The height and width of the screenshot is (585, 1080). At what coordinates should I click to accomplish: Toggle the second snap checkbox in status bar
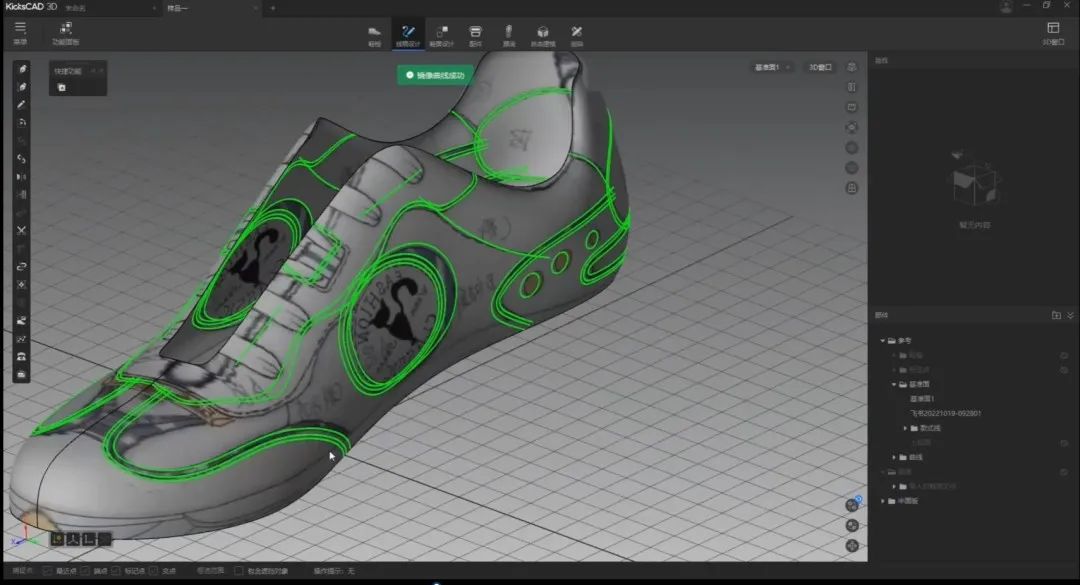83,571
